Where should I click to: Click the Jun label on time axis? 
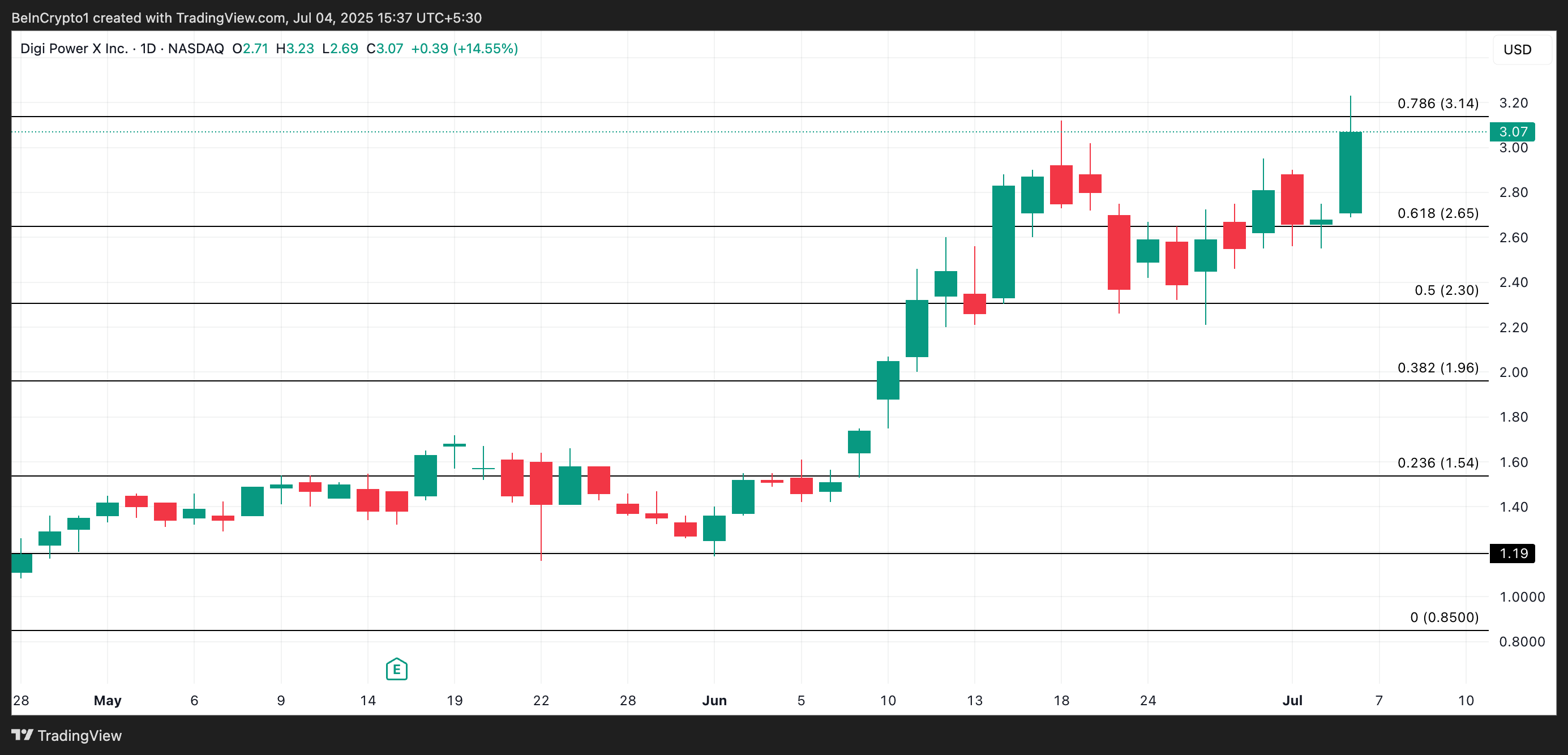coord(714,700)
